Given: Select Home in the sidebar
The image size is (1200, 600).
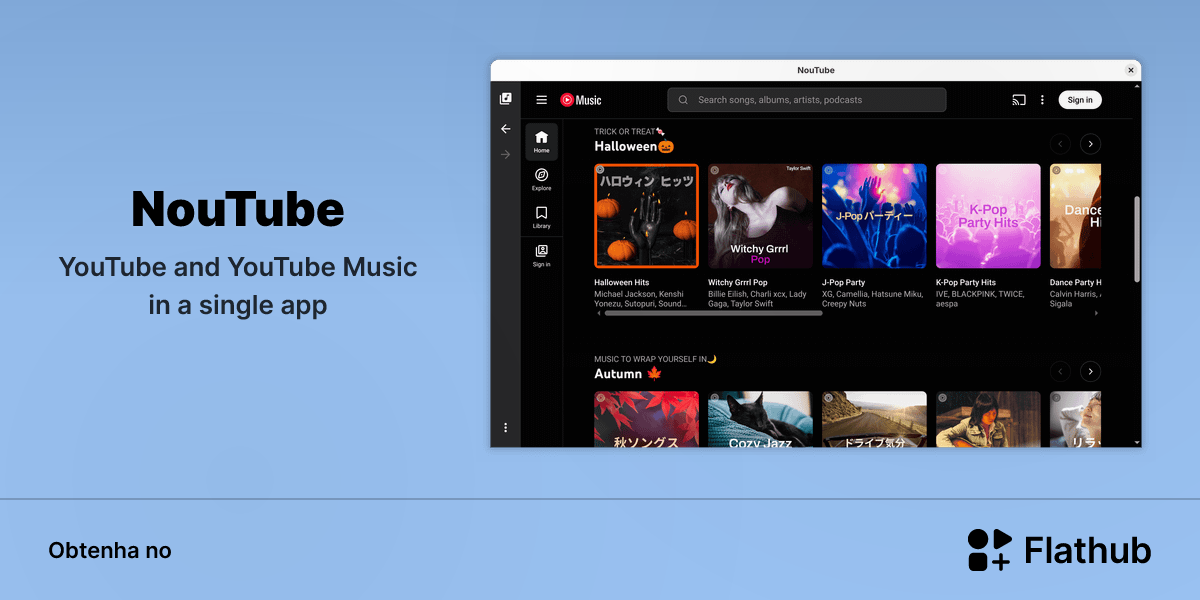Looking at the screenshot, I should click(541, 142).
